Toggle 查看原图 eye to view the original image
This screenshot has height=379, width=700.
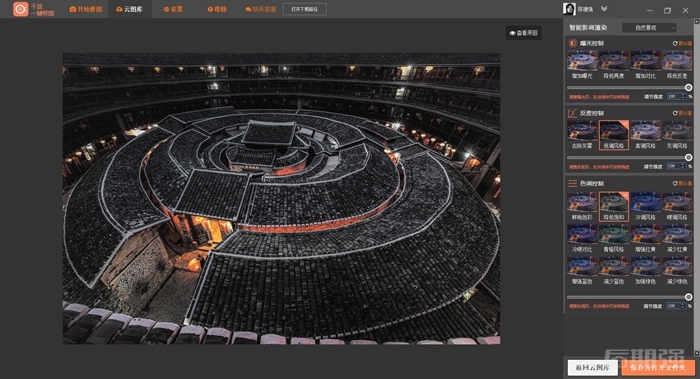pyautogui.click(x=523, y=33)
